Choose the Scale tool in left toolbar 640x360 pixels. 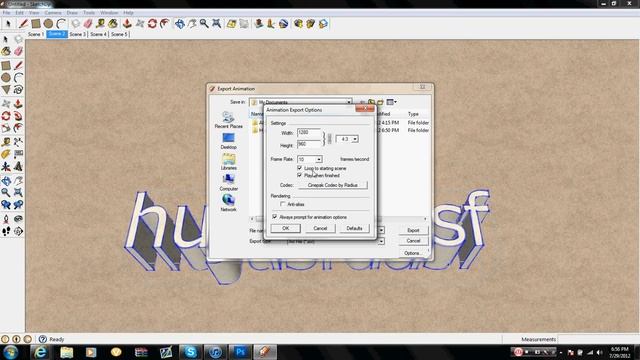(6, 128)
